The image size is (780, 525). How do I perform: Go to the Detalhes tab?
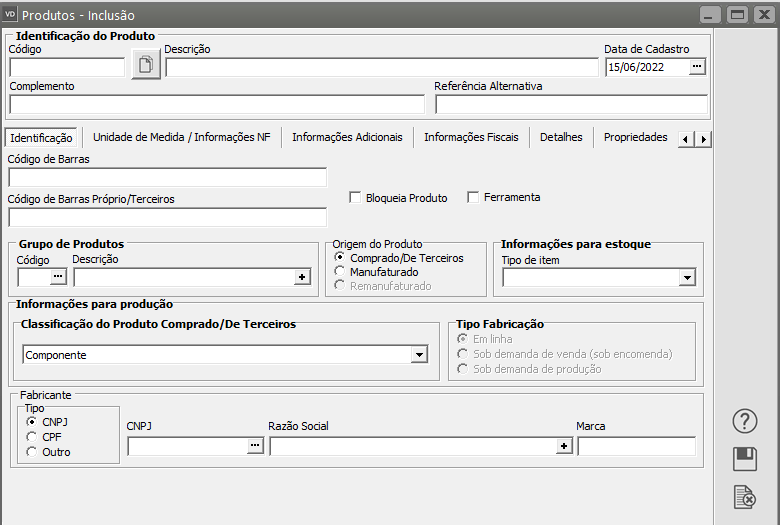(x=561, y=138)
